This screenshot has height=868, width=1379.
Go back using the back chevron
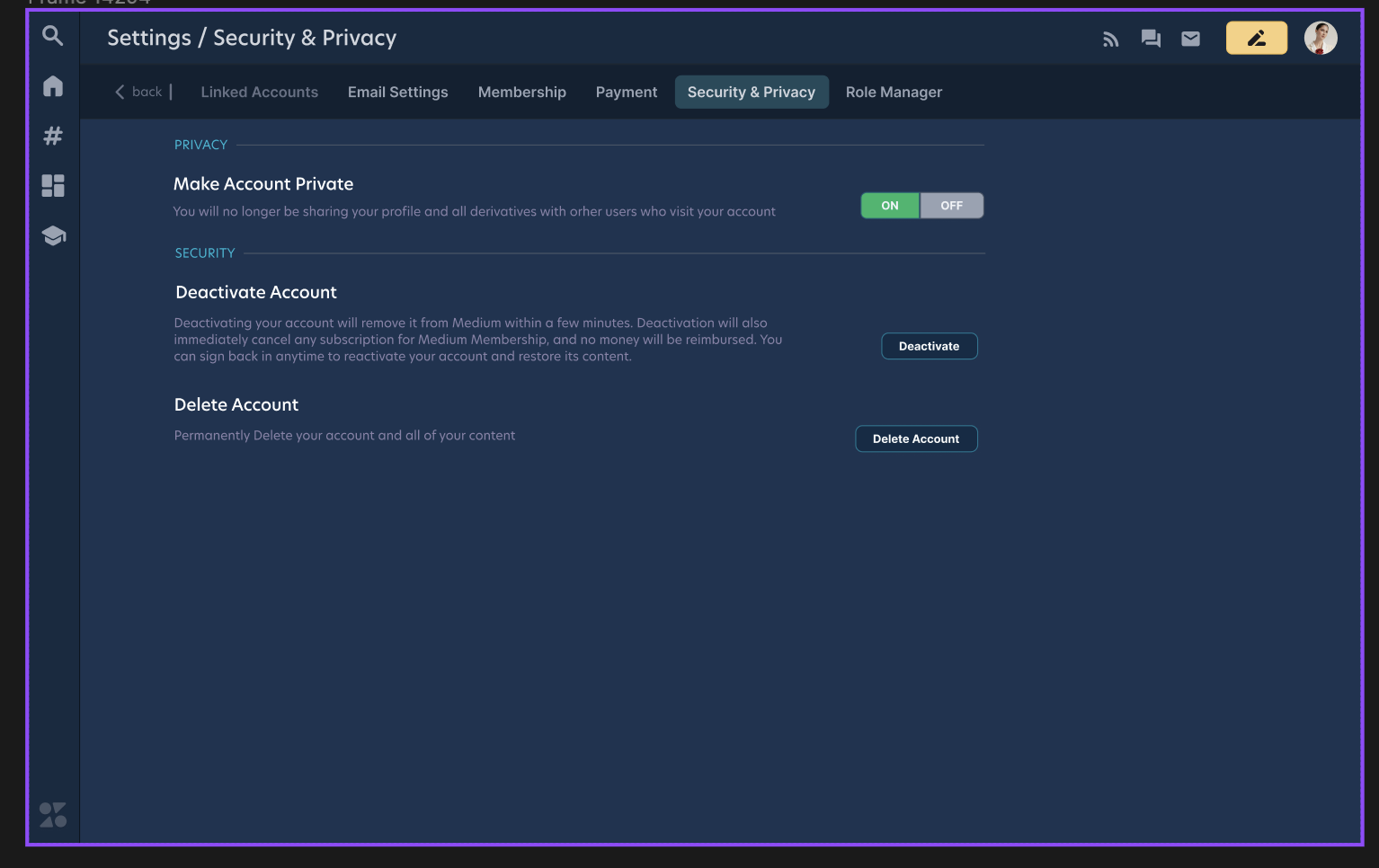[x=120, y=91]
